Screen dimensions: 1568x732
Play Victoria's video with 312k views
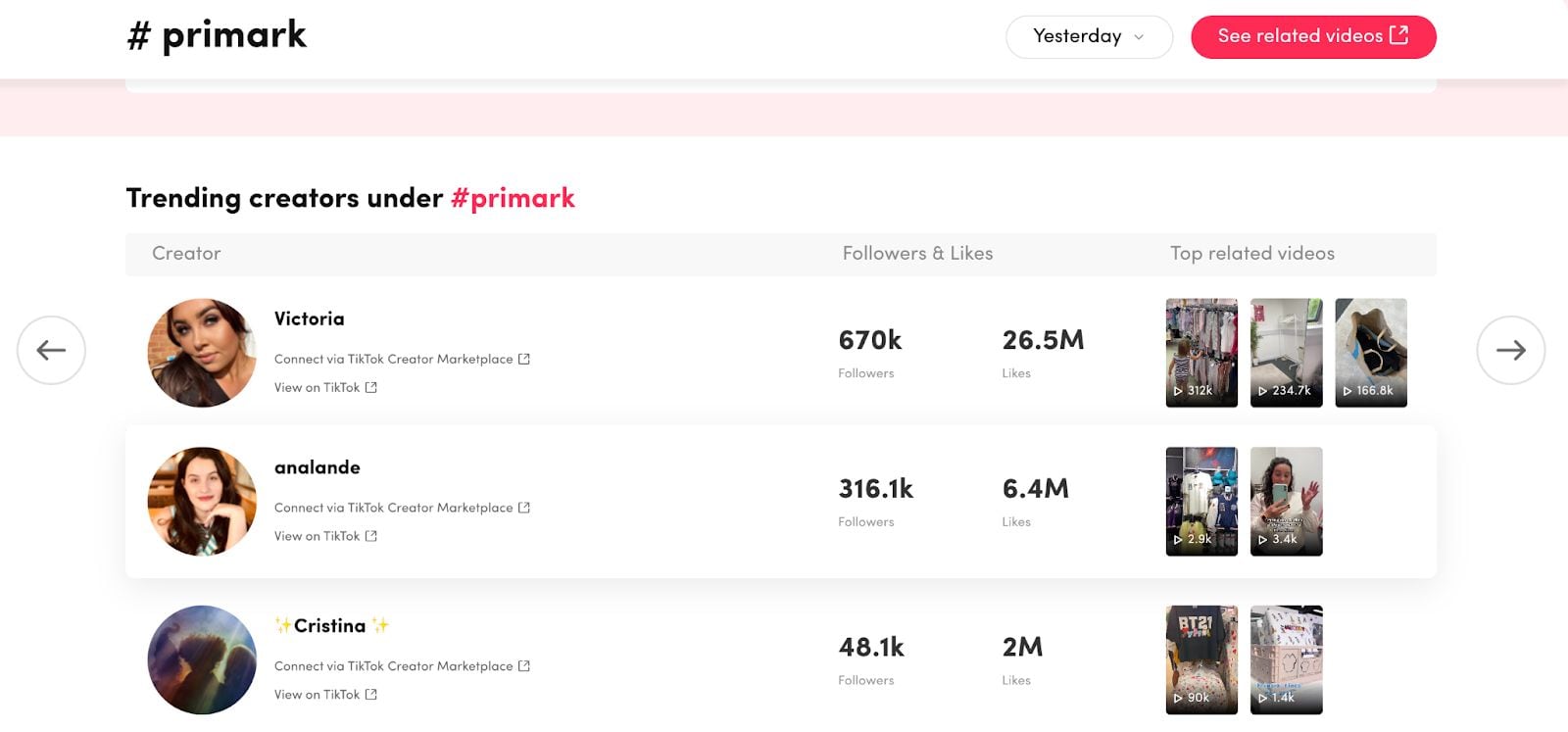(x=1201, y=353)
